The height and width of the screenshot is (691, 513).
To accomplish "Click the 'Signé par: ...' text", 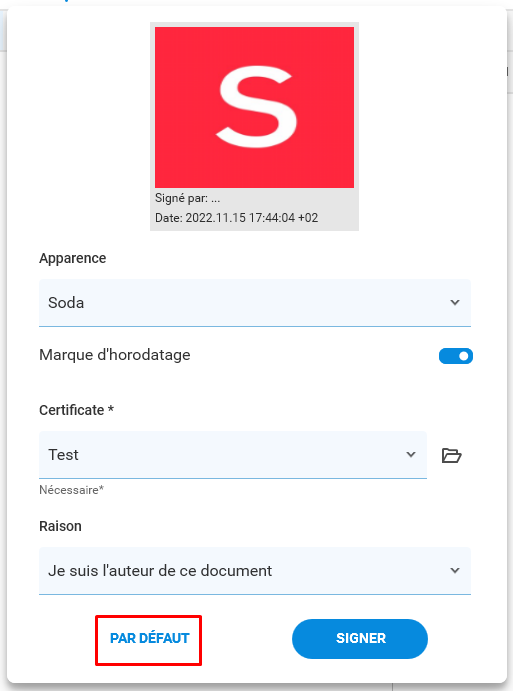I will click(x=187, y=198).
